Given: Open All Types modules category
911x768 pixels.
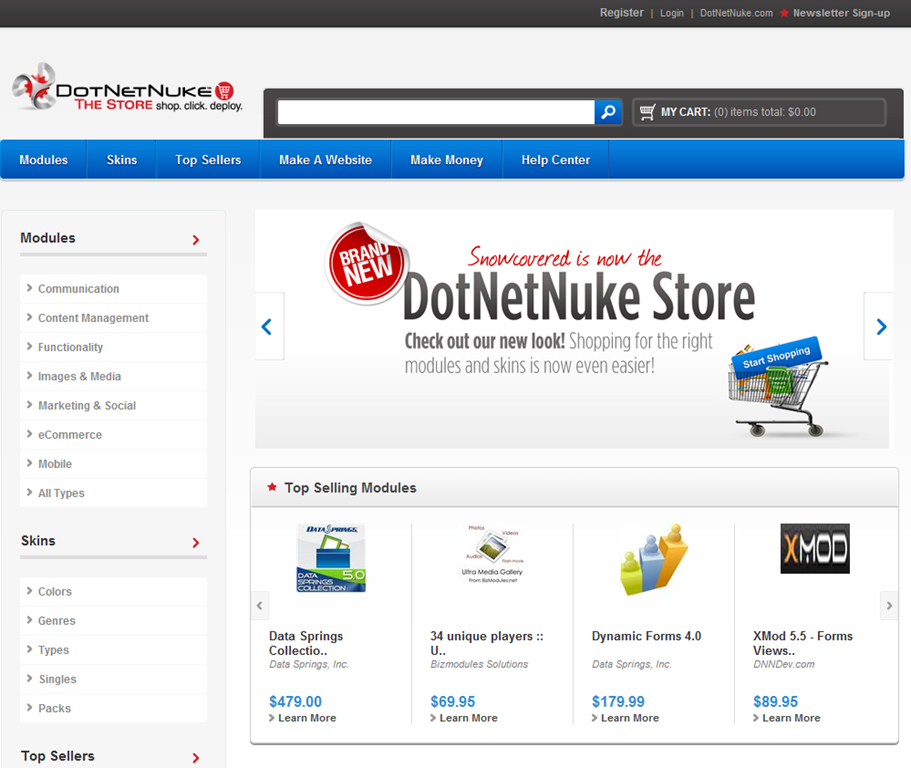Looking at the screenshot, I should 113,493.
